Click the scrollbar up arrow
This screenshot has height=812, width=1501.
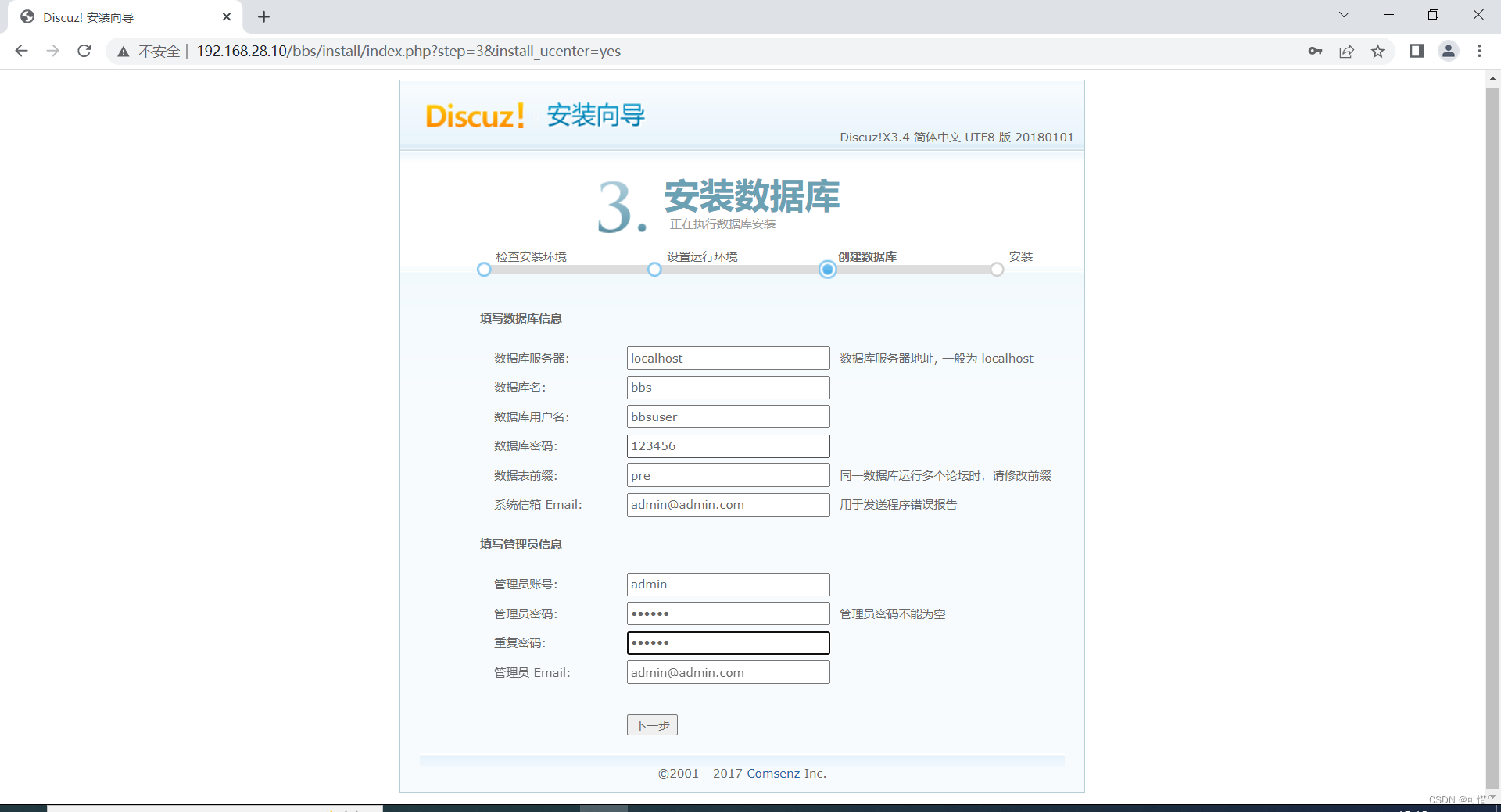tap(1492, 78)
